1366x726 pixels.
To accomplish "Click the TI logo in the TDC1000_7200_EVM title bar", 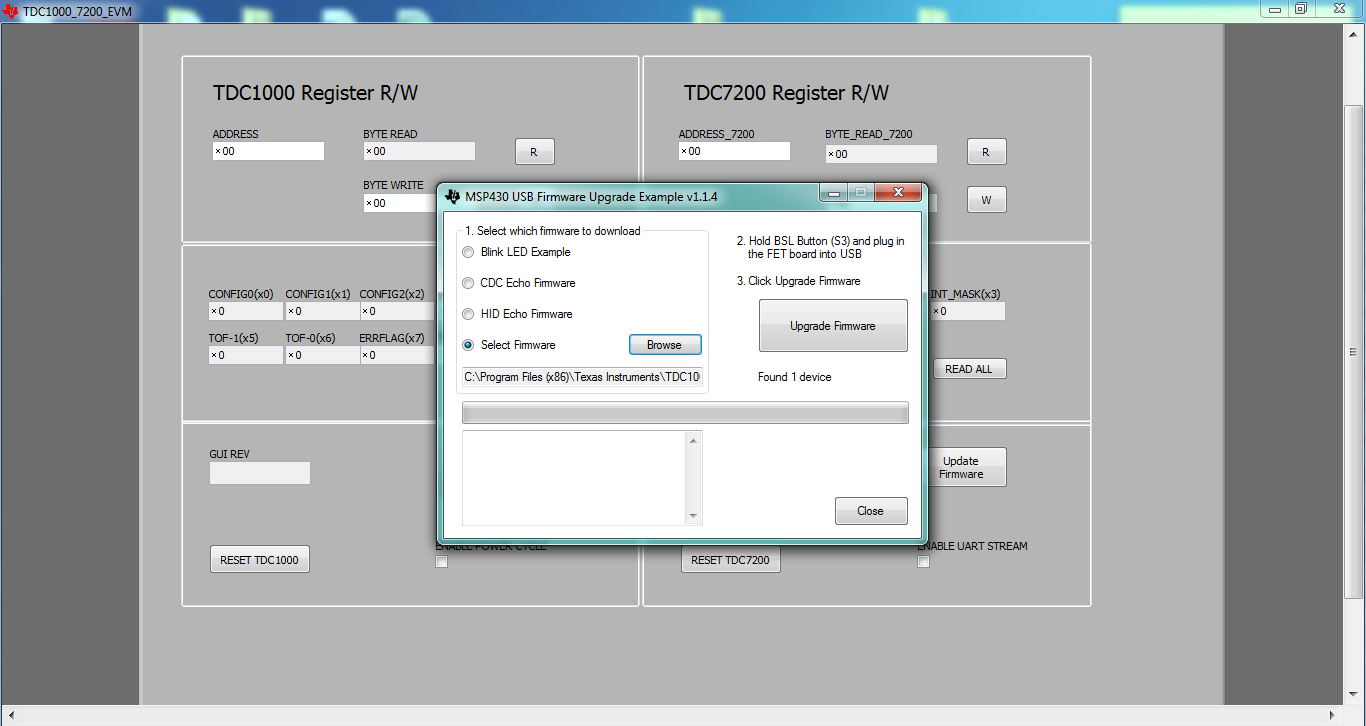I will pos(11,10).
